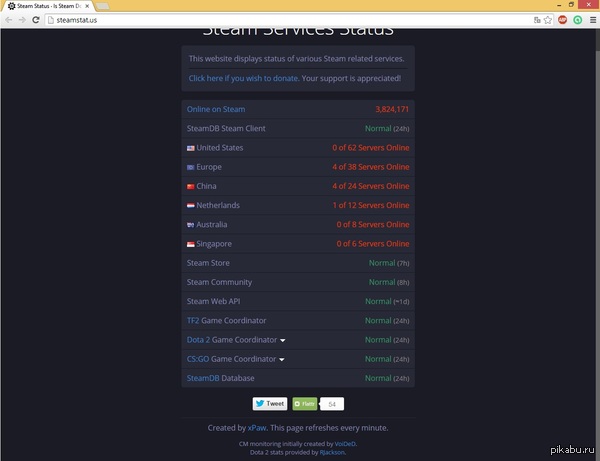600x461 pixels.
Task: Click the browser back arrow
Action: click(9, 20)
